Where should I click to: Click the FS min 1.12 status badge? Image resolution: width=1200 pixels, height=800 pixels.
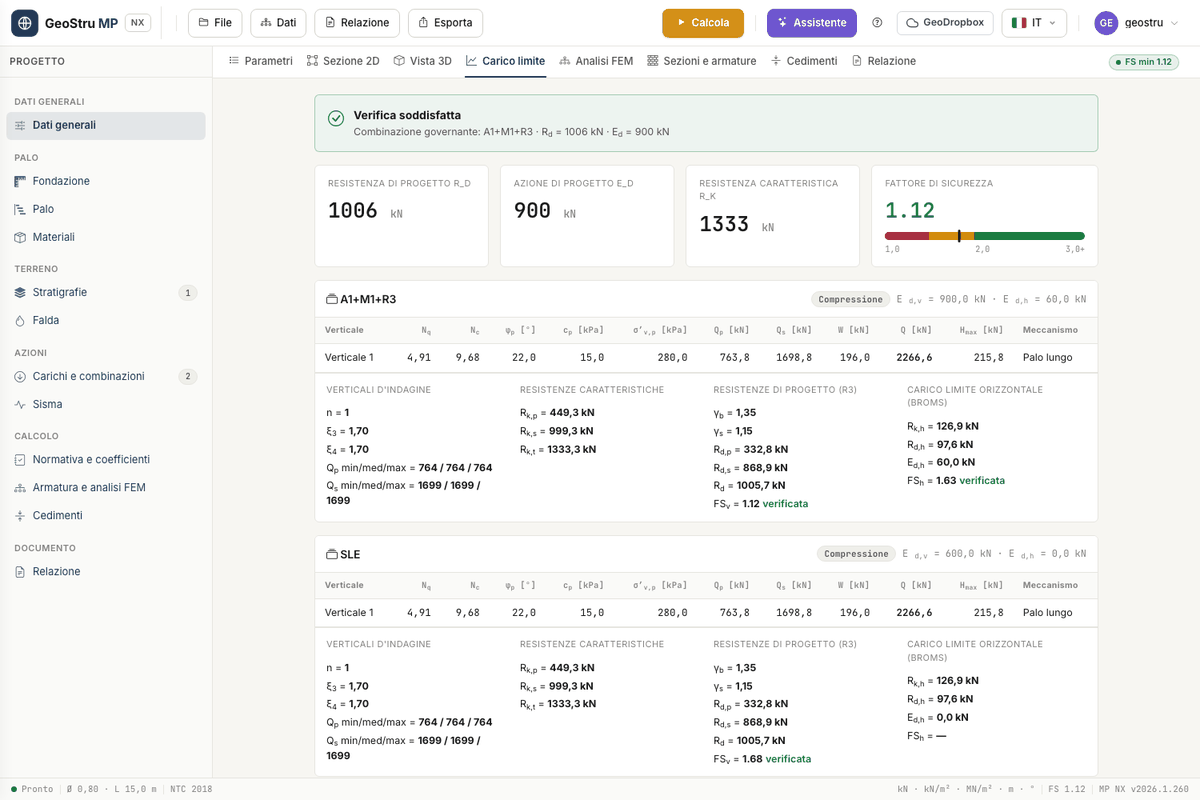[x=1144, y=62]
